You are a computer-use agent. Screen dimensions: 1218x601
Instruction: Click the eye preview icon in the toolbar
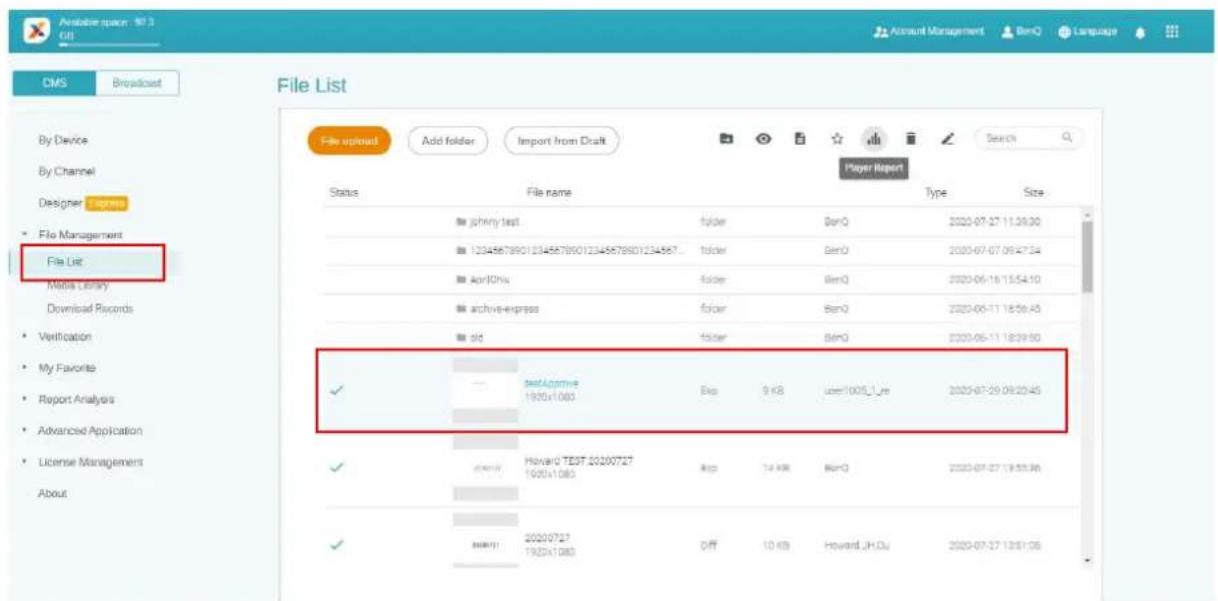click(763, 140)
